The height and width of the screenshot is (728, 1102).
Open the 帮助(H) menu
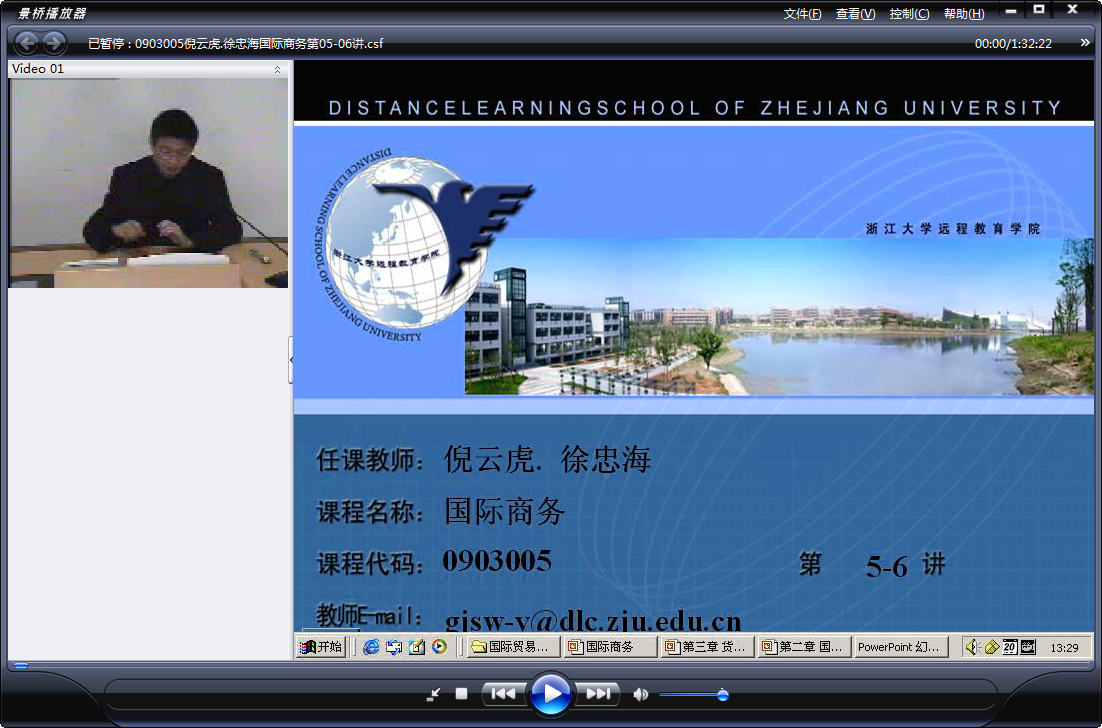pyautogui.click(x=964, y=14)
